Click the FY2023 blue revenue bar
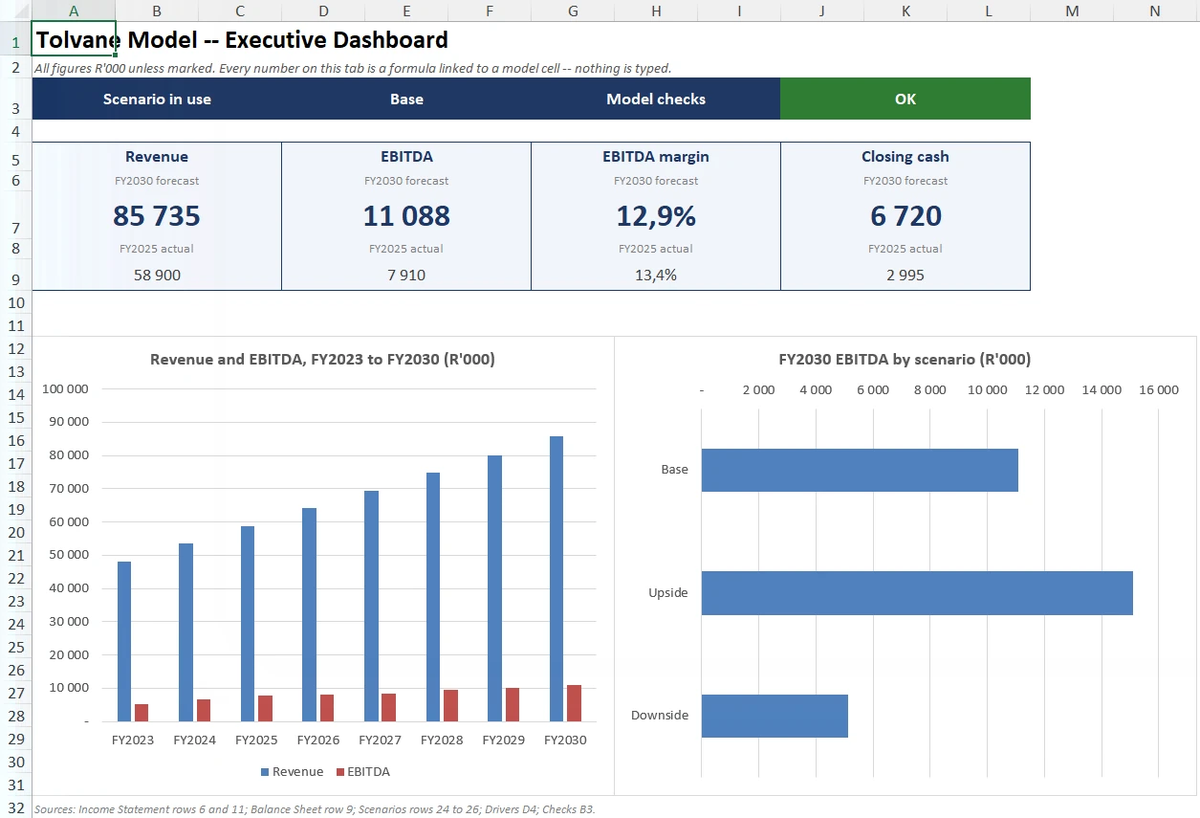 click(124, 642)
